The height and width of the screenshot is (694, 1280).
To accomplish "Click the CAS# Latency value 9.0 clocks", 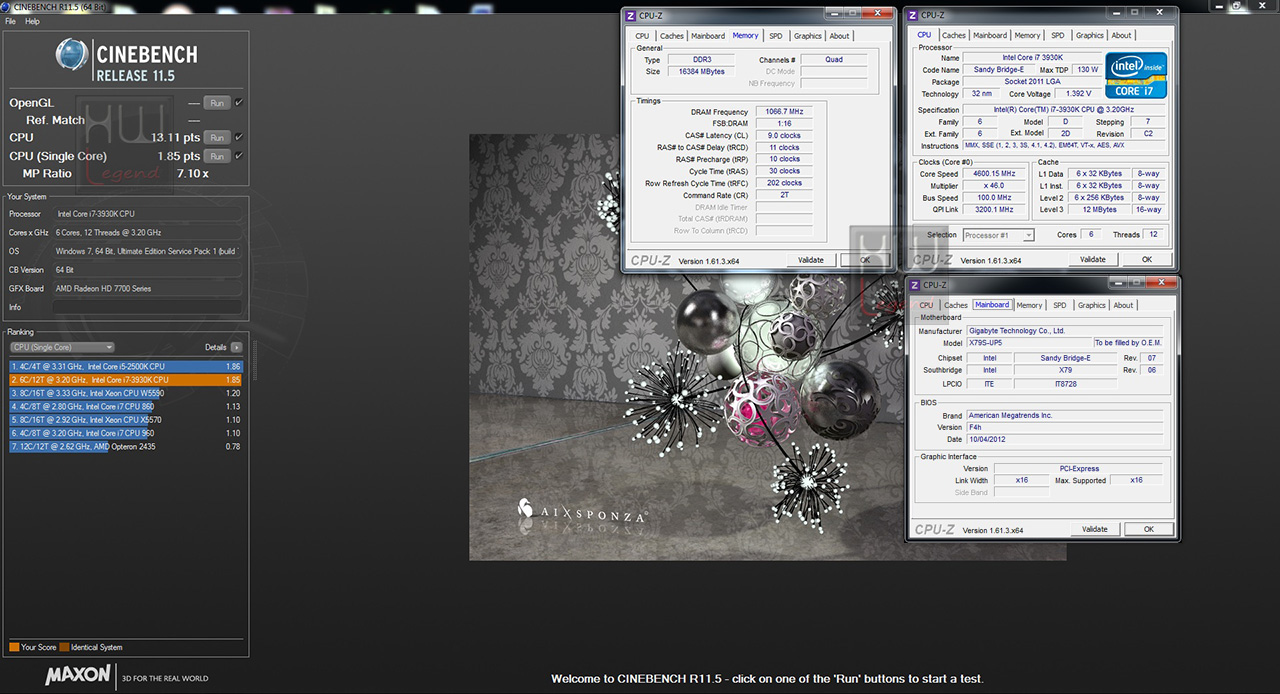I will (784, 135).
